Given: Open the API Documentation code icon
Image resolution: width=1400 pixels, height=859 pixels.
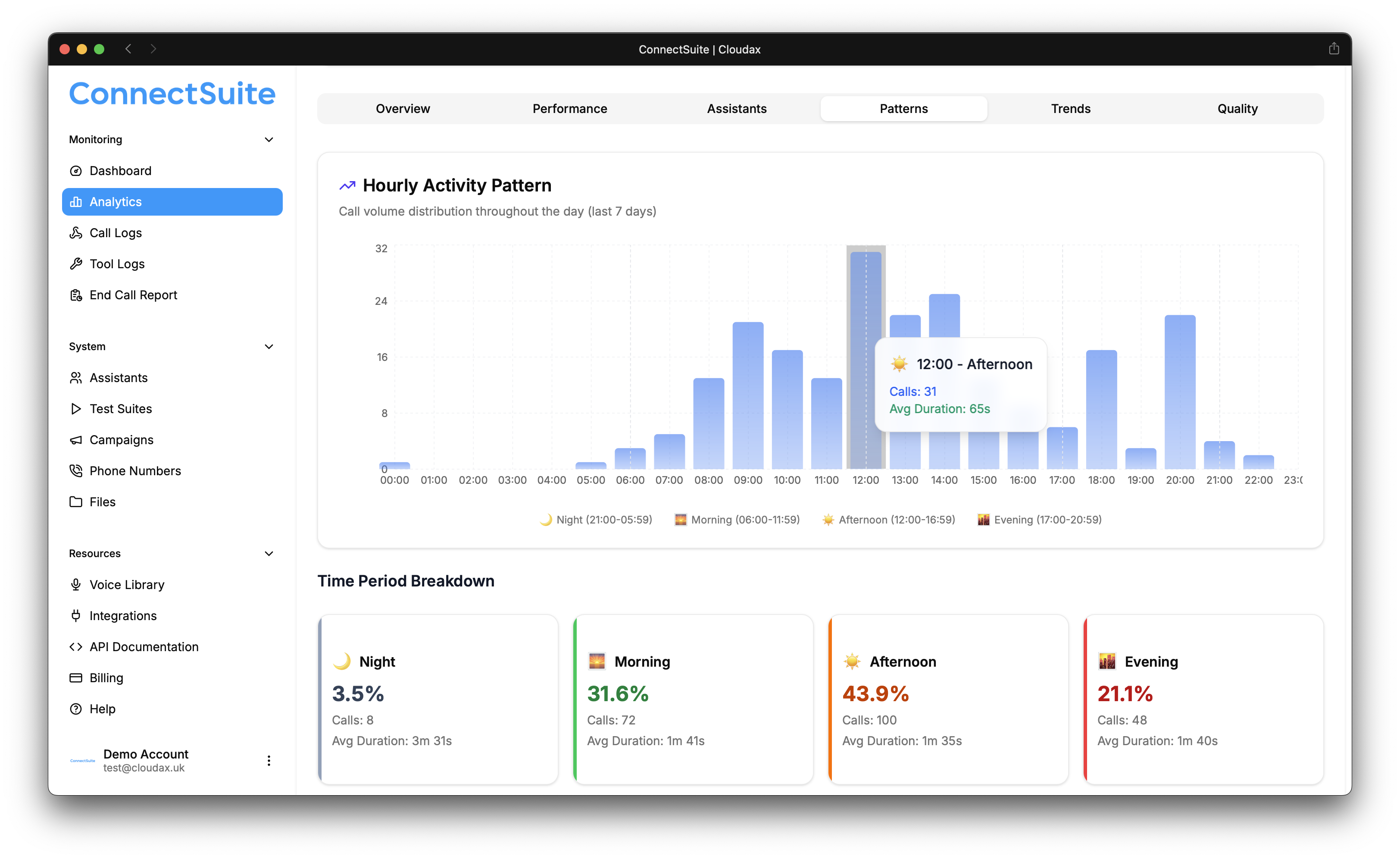Looking at the screenshot, I should tap(76, 646).
